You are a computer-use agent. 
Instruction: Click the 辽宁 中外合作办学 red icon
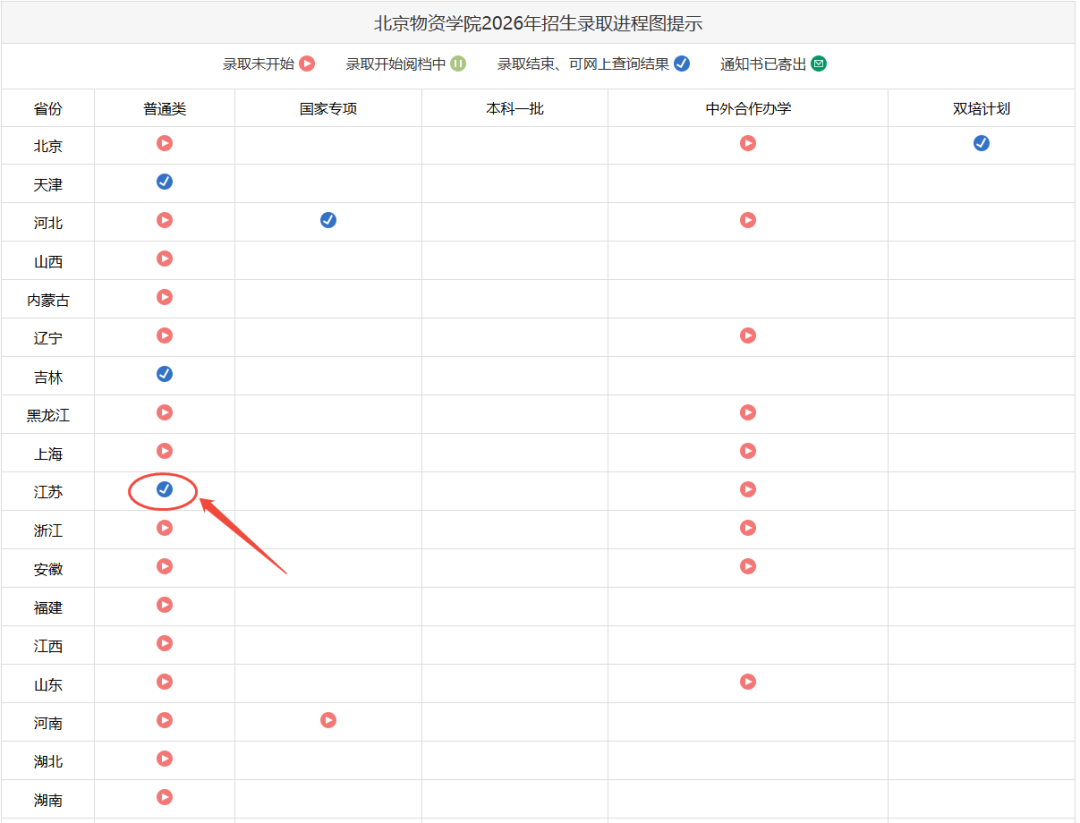pyautogui.click(x=748, y=335)
